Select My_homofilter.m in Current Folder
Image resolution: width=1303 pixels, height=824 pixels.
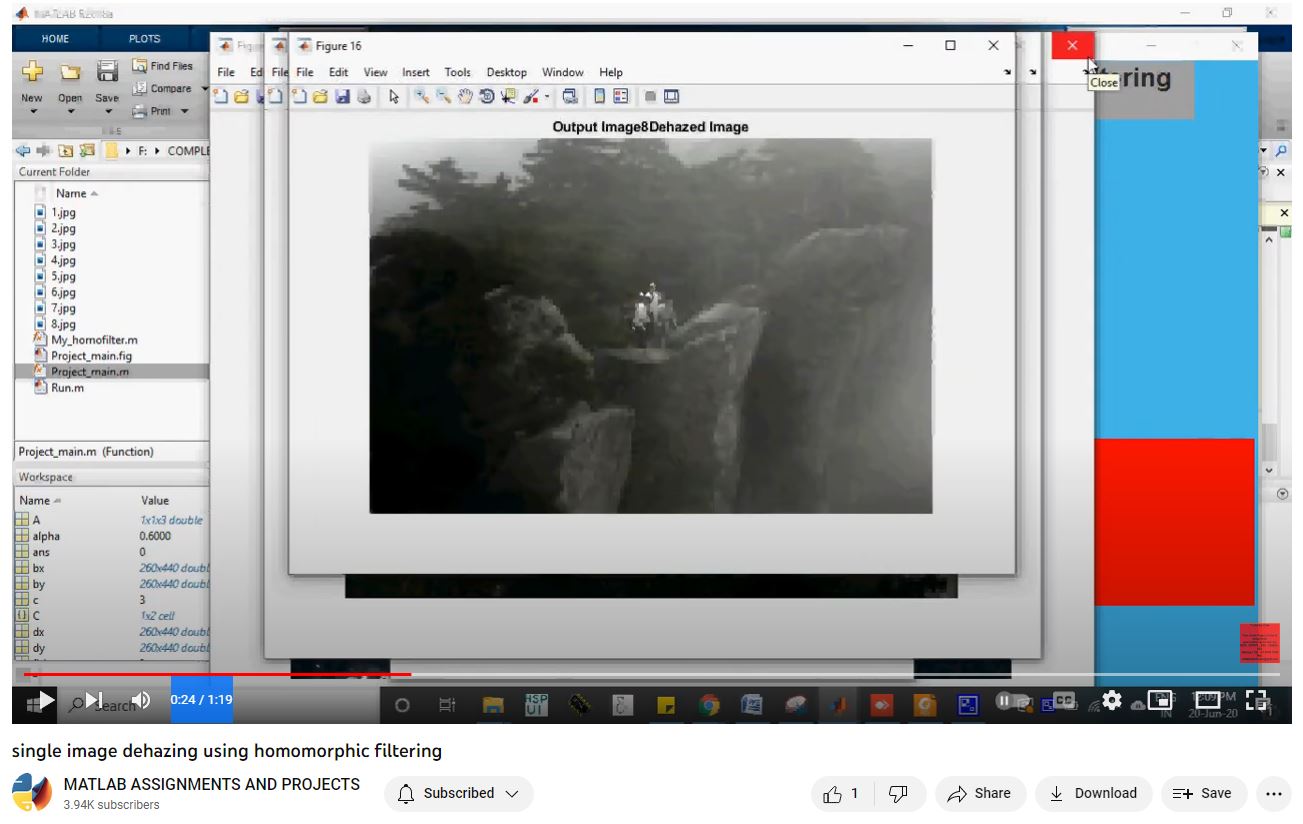(x=94, y=340)
